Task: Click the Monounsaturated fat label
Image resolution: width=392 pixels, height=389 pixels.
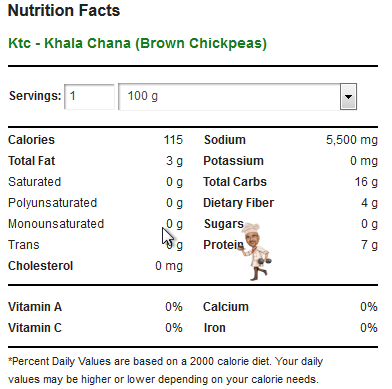Action: [56, 224]
